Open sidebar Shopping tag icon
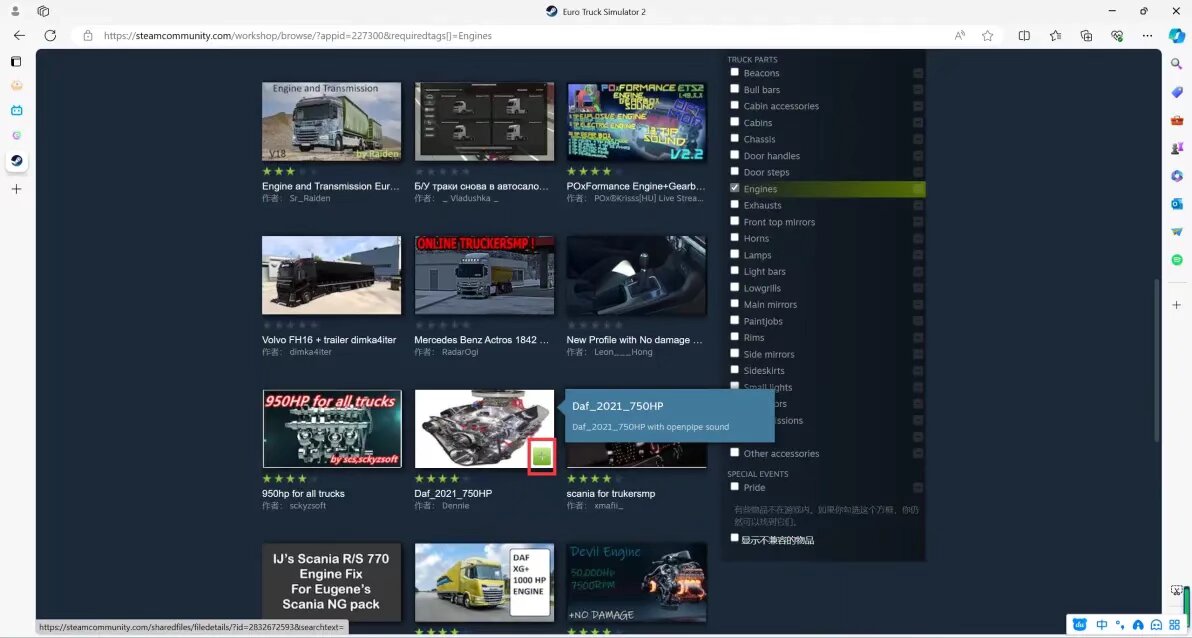This screenshot has width=1192, height=638. pyautogui.click(x=1177, y=92)
